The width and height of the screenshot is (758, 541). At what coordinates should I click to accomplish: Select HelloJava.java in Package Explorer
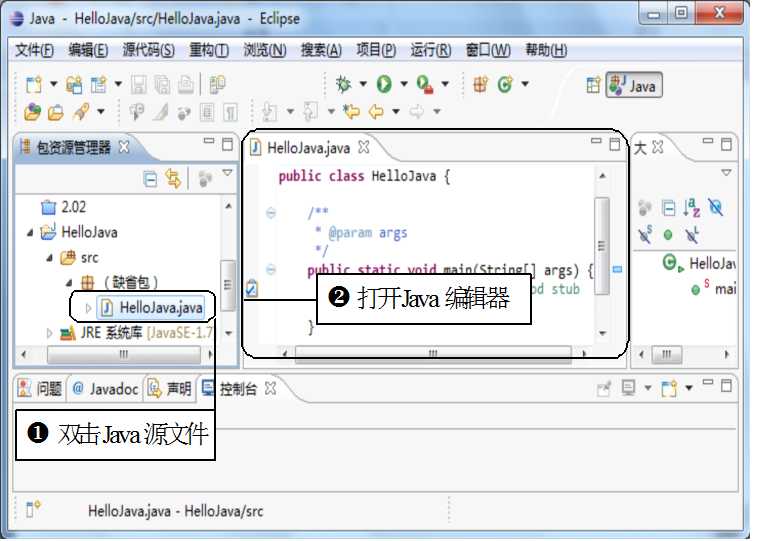click(152, 307)
